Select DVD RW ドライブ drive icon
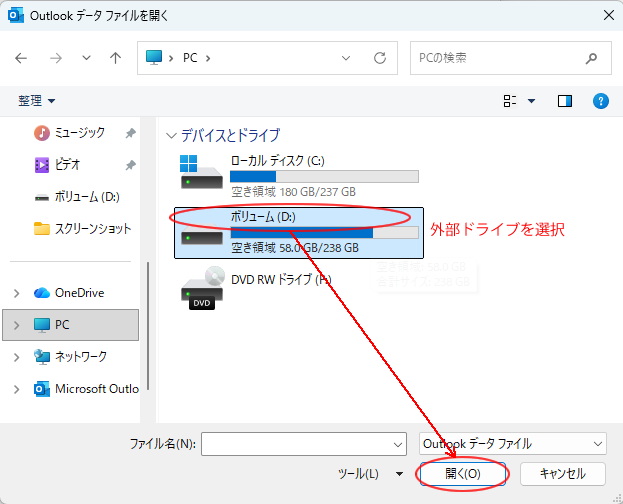The width and height of the screenshot is (623, 504). pyautogui.click(x=203, y=289)
